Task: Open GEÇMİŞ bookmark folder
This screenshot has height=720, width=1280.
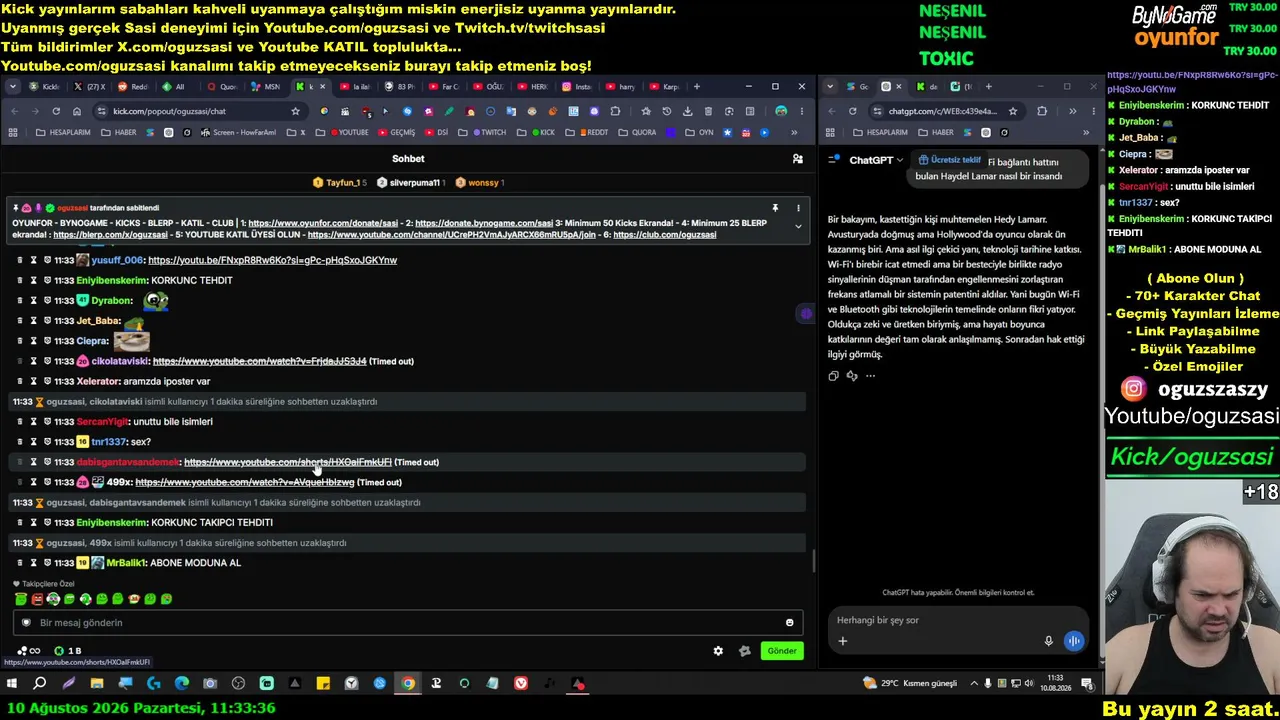Action: pyautogui.click(x=396, y=132)
